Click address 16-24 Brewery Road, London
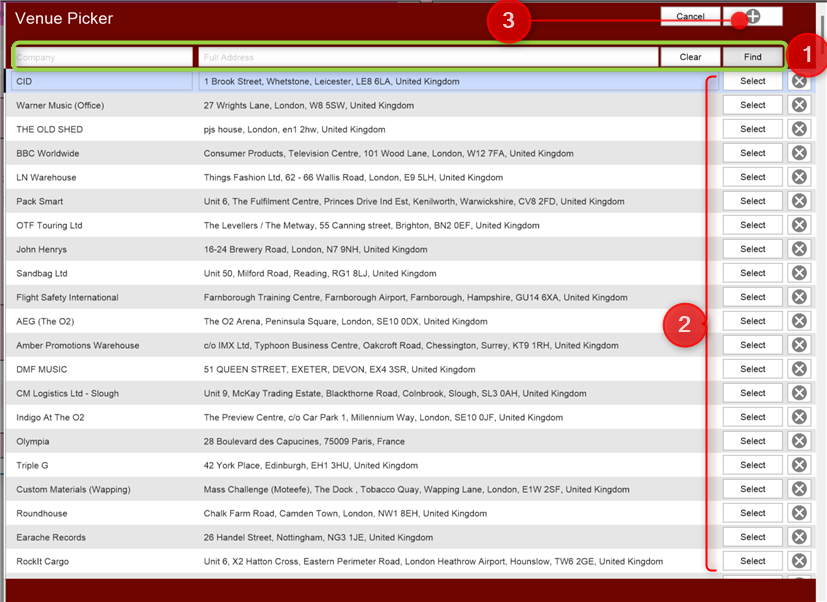The image size is (827, 602). 315,250
